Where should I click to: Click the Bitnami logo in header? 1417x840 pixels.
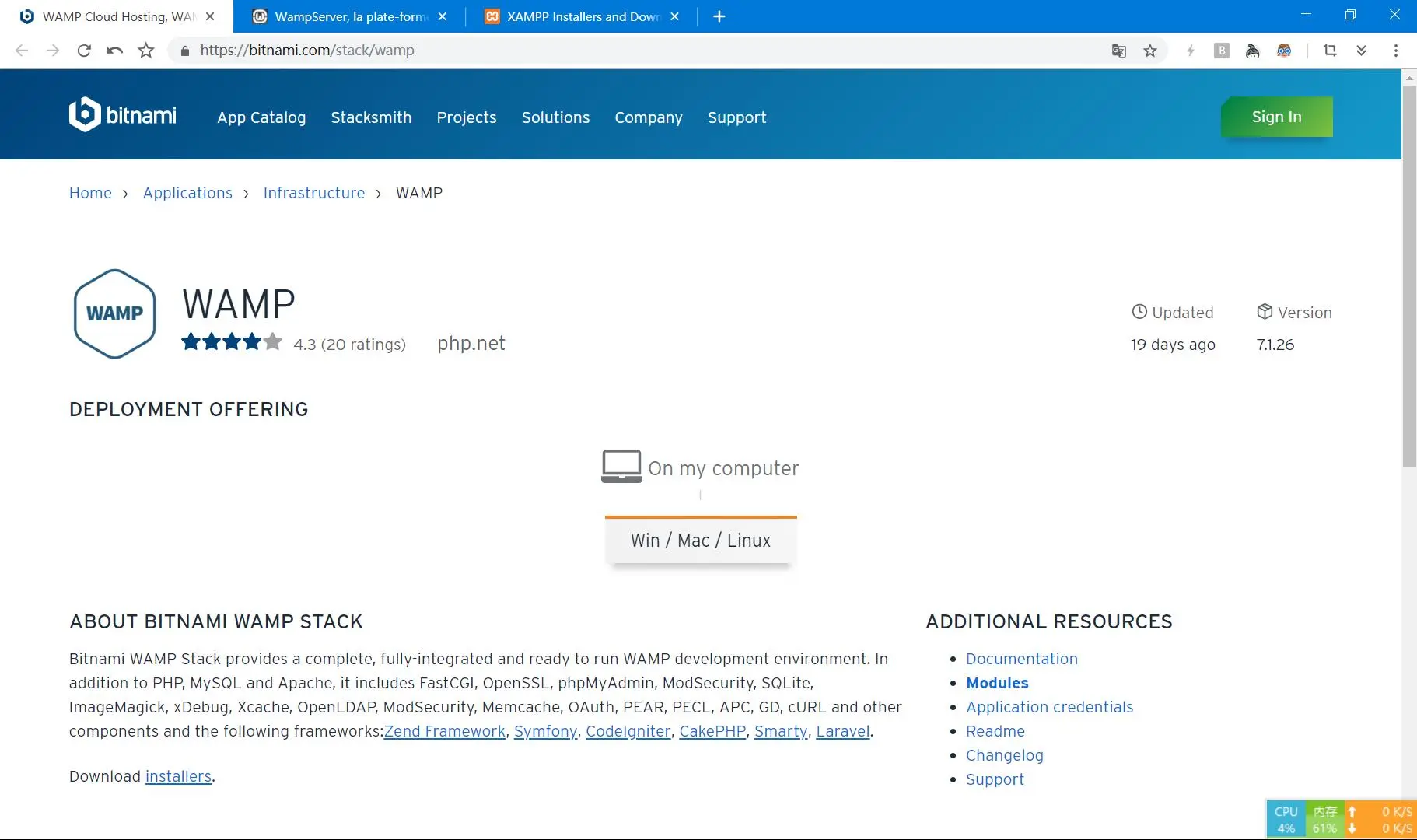tap(123, 115)
